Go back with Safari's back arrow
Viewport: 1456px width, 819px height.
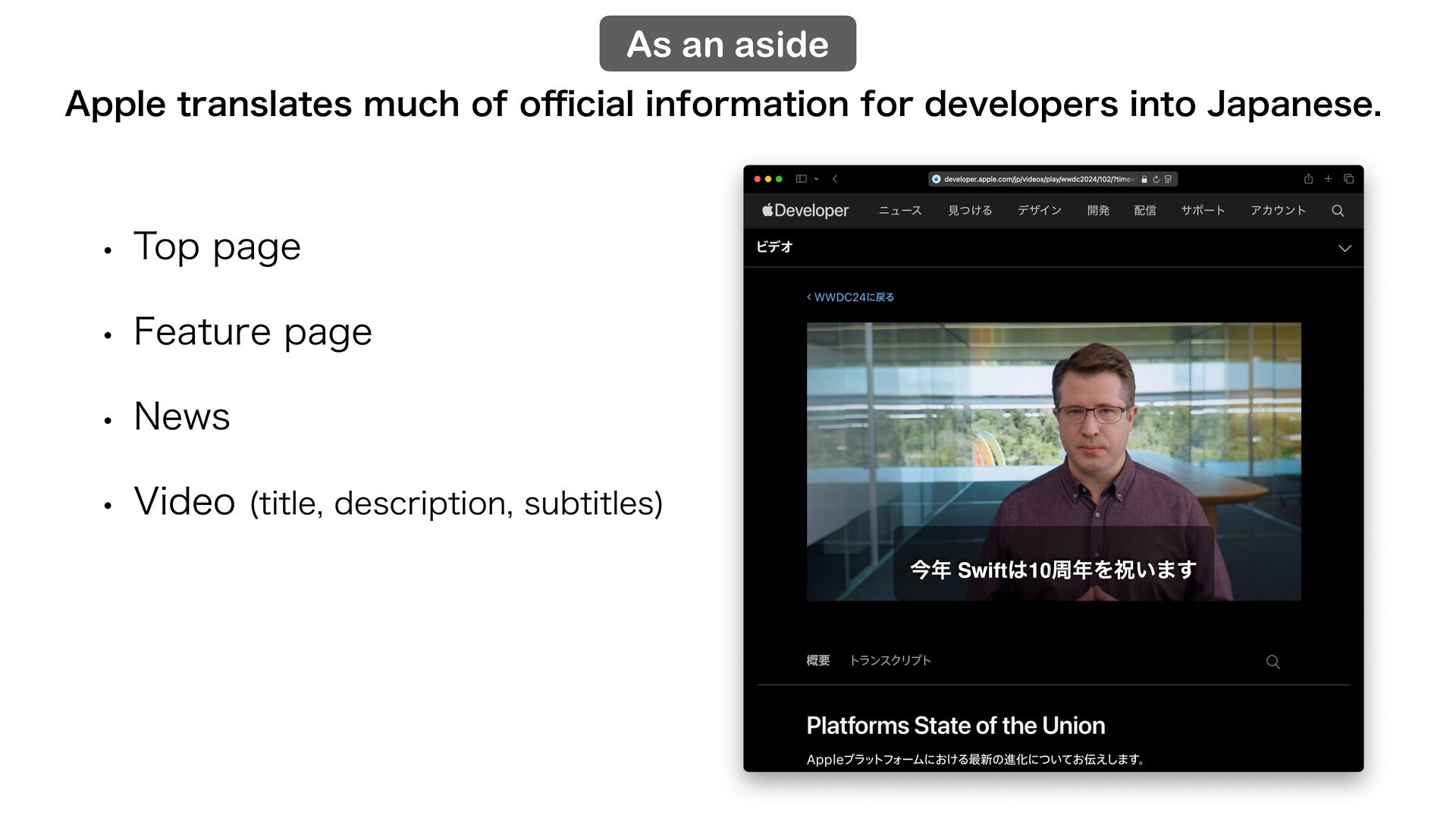[x=835, y=179]
